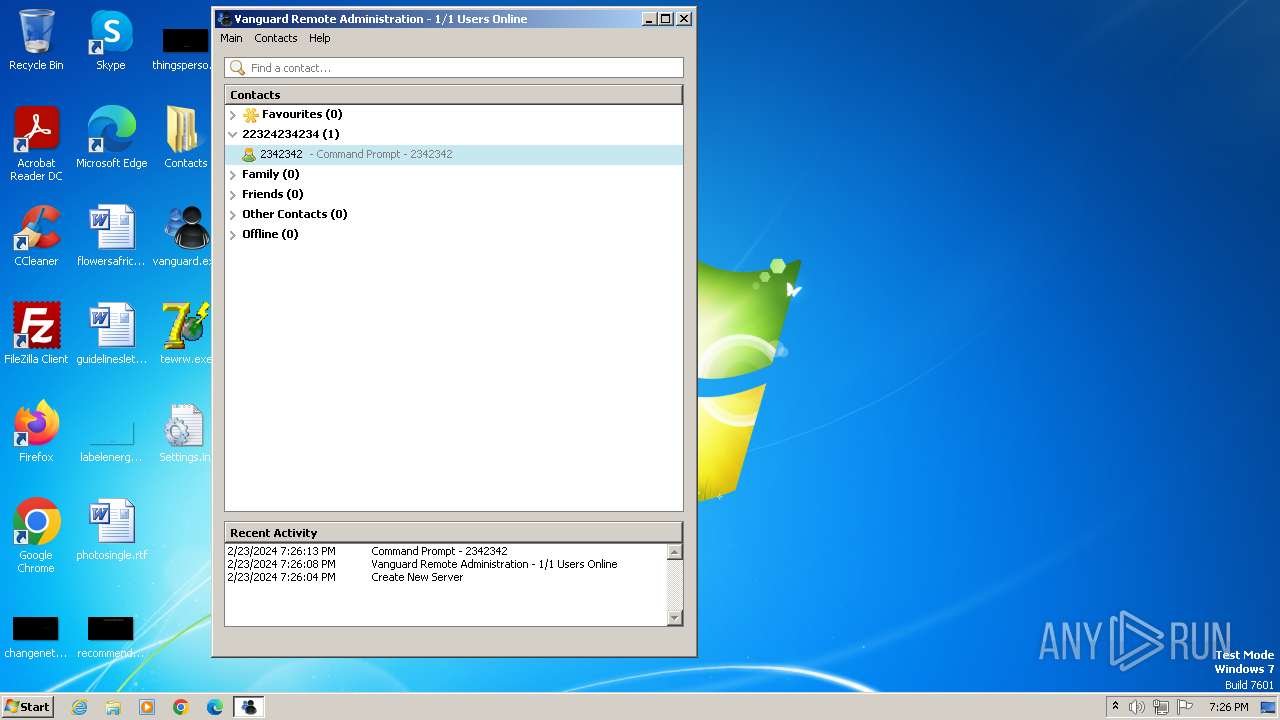
Task: Open the Contacts folder on desktop
Action: point(185,138)
